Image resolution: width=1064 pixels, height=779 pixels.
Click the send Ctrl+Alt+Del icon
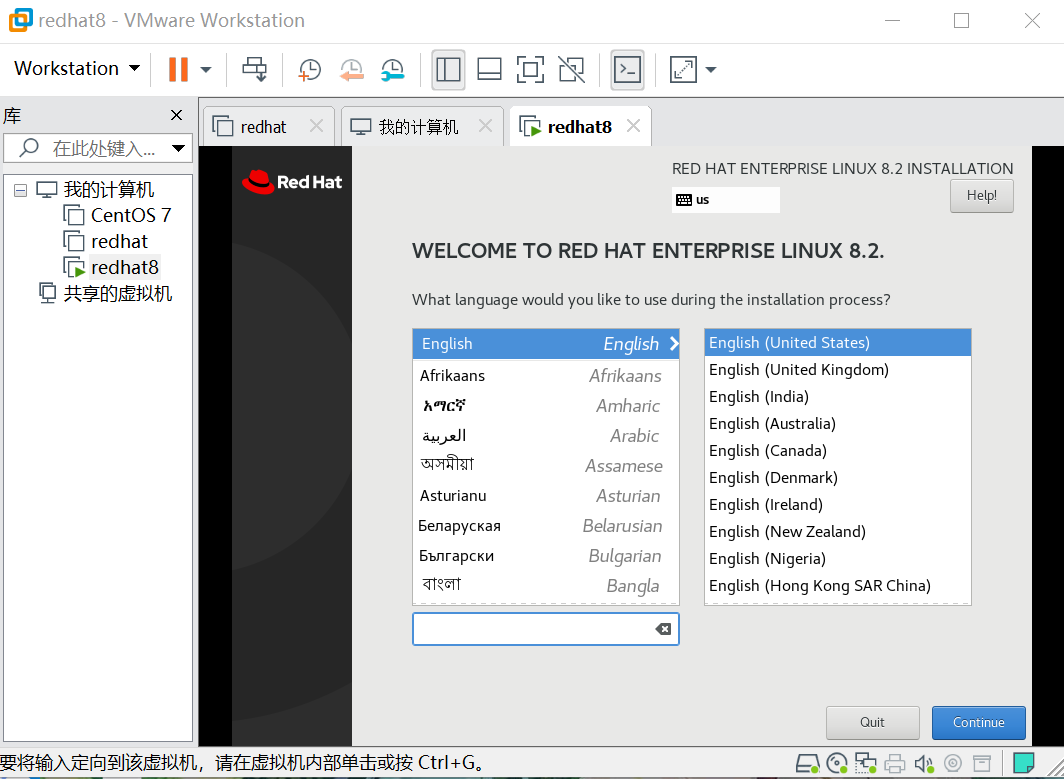[255, 69]
